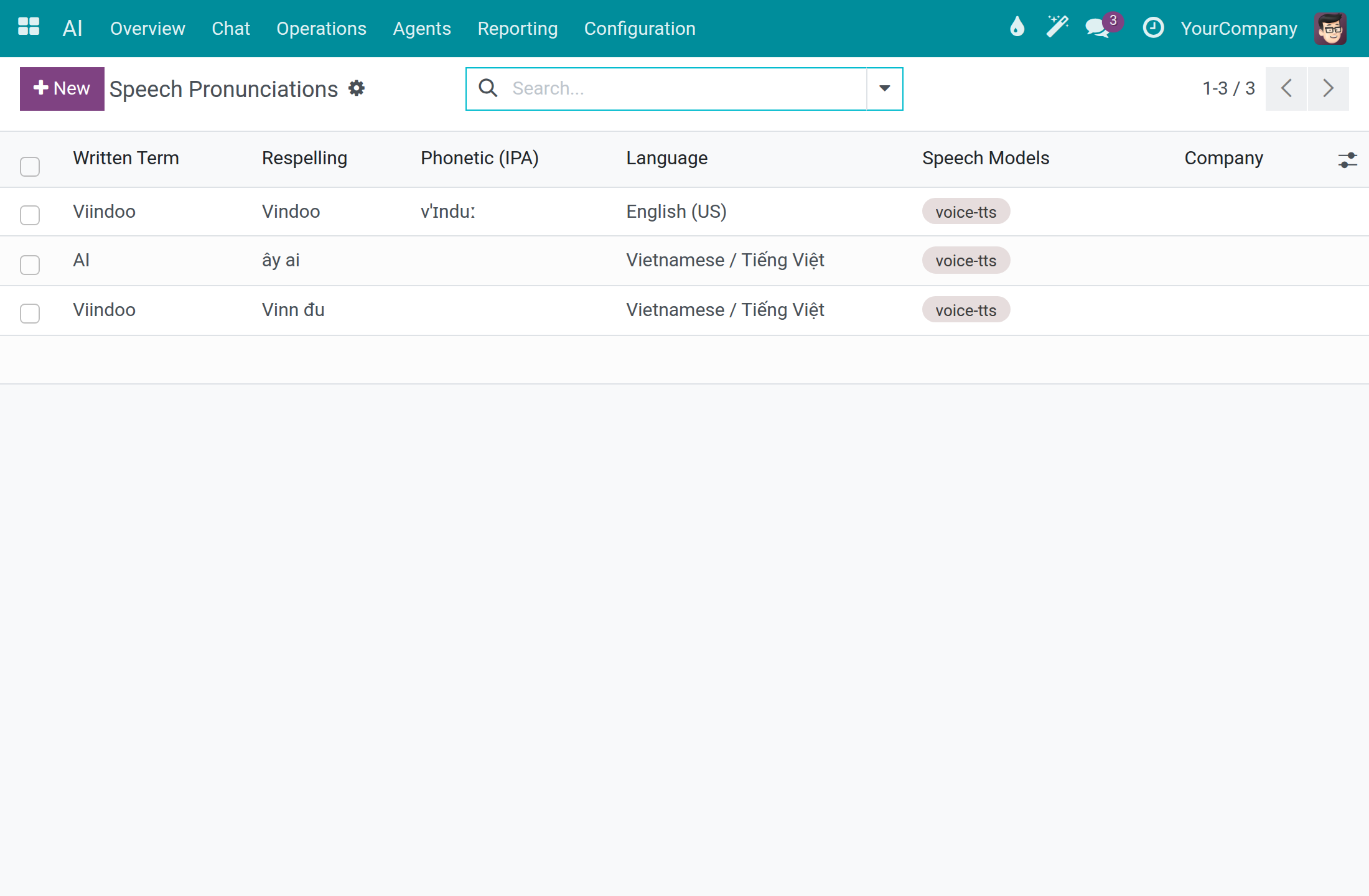The width and height of the screenshot is (1369, 896).
Task: Click the vˈɪnduː phonetic cell
Action: (x=448, y=212)
